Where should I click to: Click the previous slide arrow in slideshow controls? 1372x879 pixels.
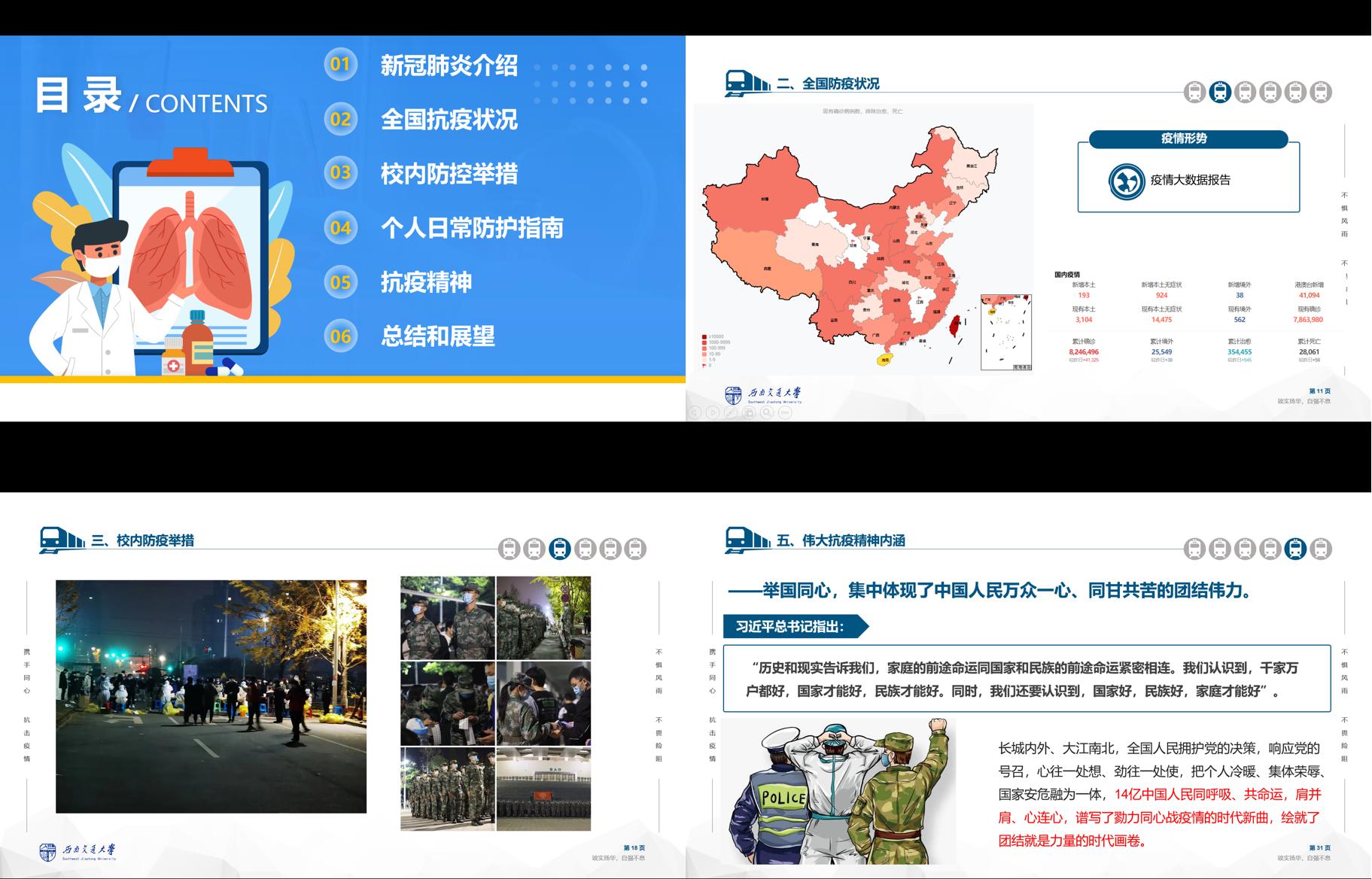(695, 412)
